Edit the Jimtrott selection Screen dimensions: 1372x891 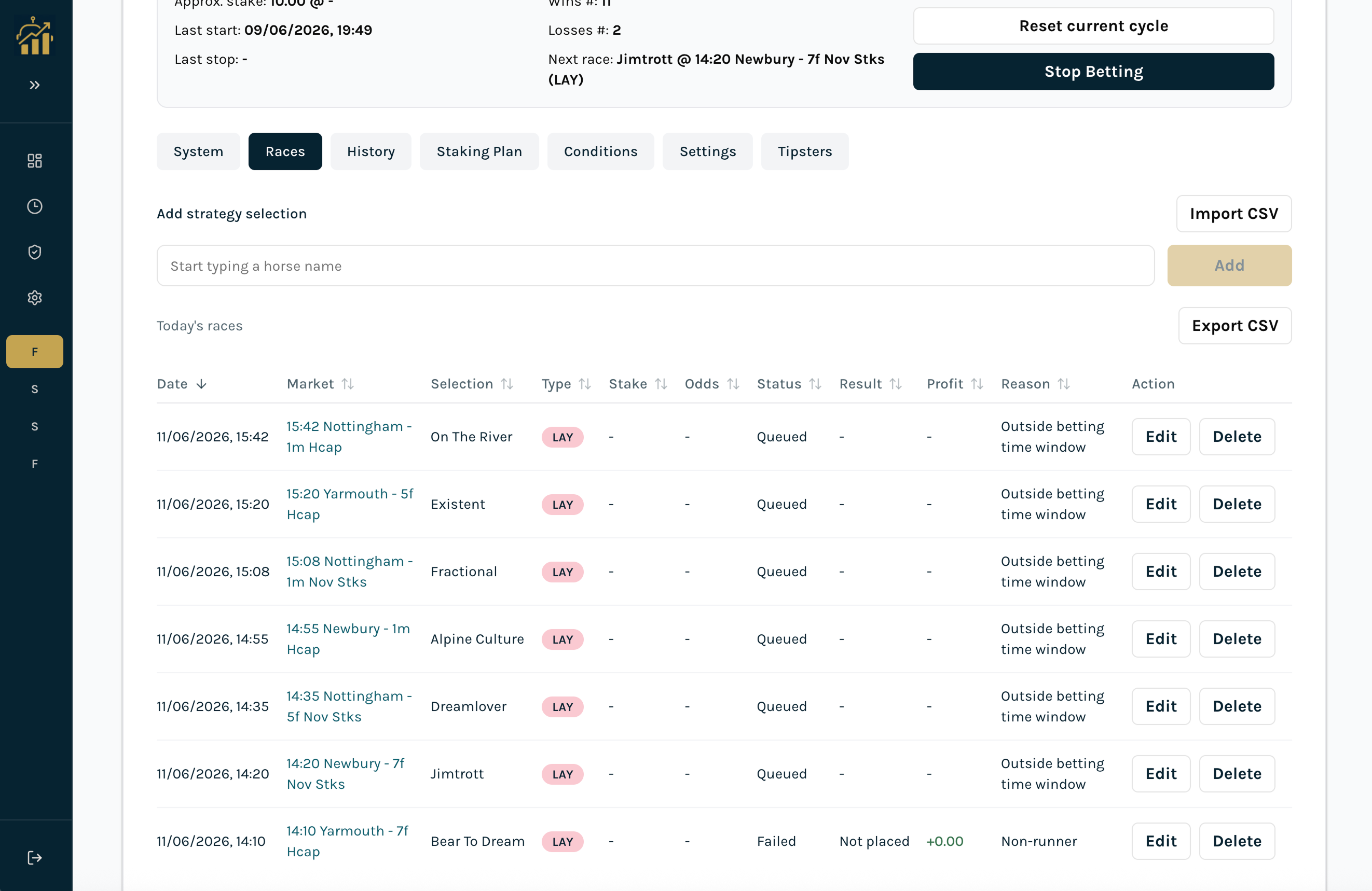1161,774
